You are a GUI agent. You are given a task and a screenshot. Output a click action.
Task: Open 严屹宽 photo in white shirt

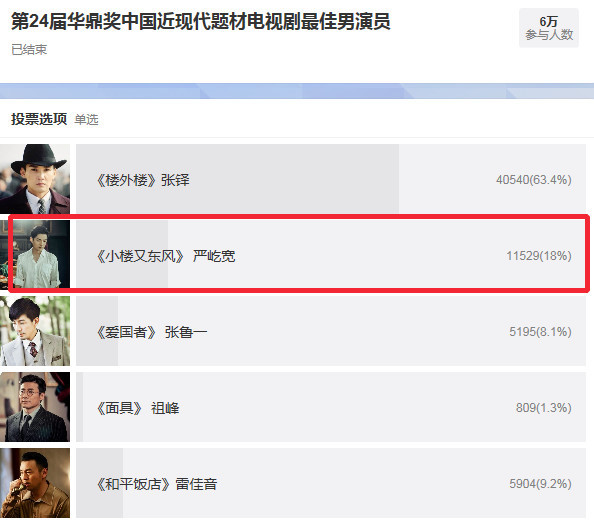(35, 255)
